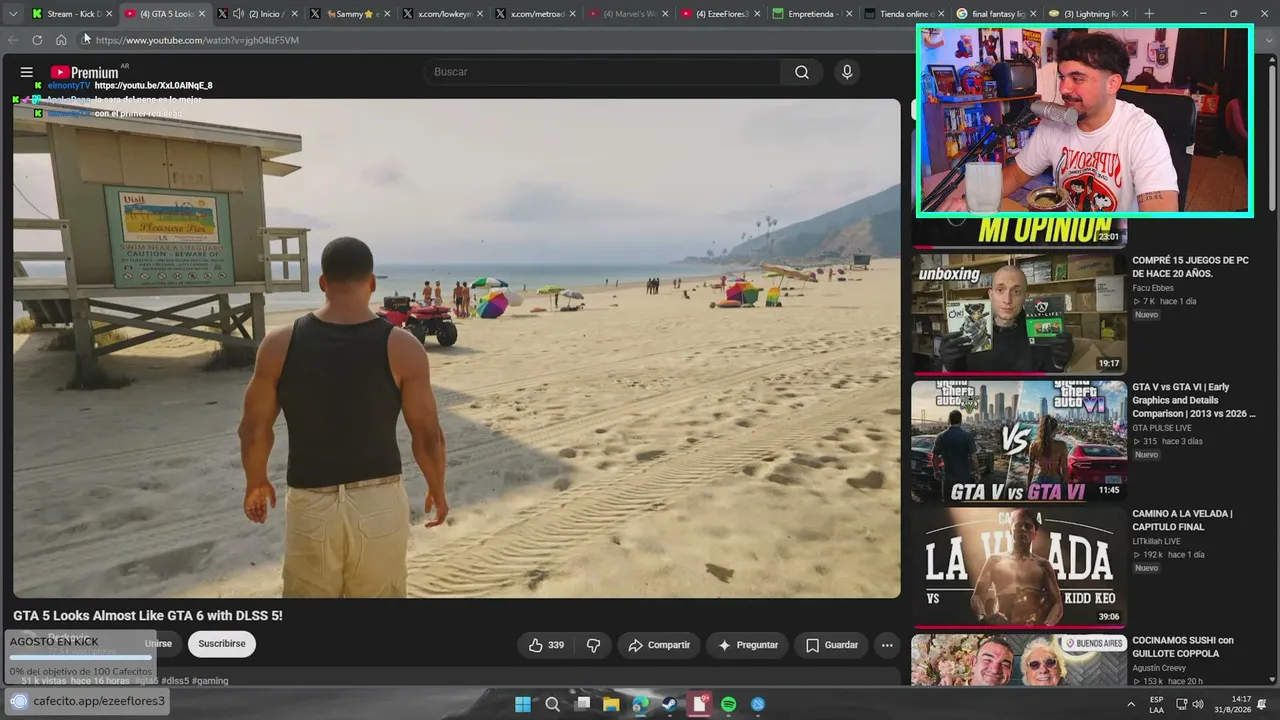Open the Windows Start menu

tap(522, 704)
